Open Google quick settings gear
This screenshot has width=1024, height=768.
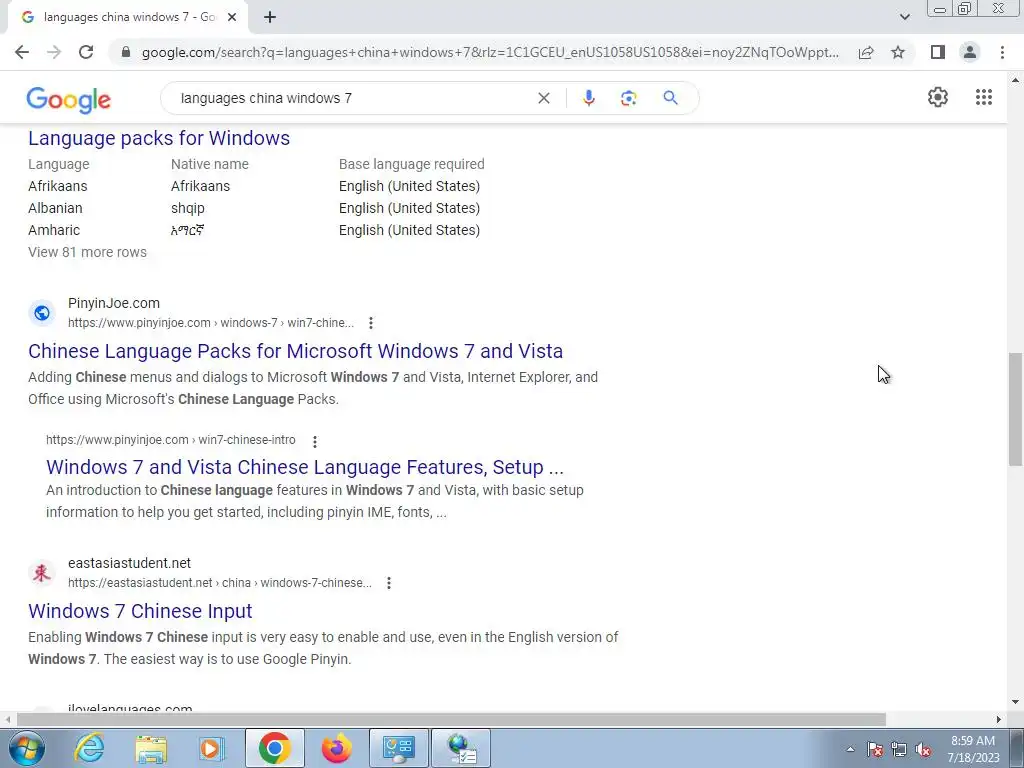pos(938,97)
